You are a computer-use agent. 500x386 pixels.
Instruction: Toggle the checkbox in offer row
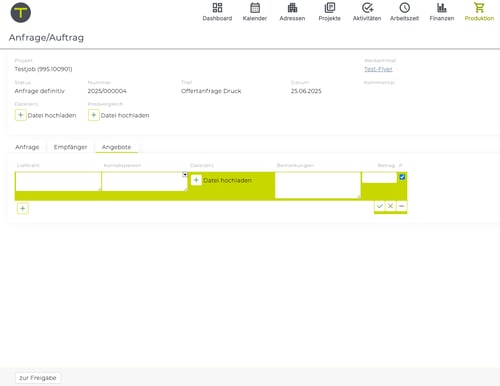402,177
